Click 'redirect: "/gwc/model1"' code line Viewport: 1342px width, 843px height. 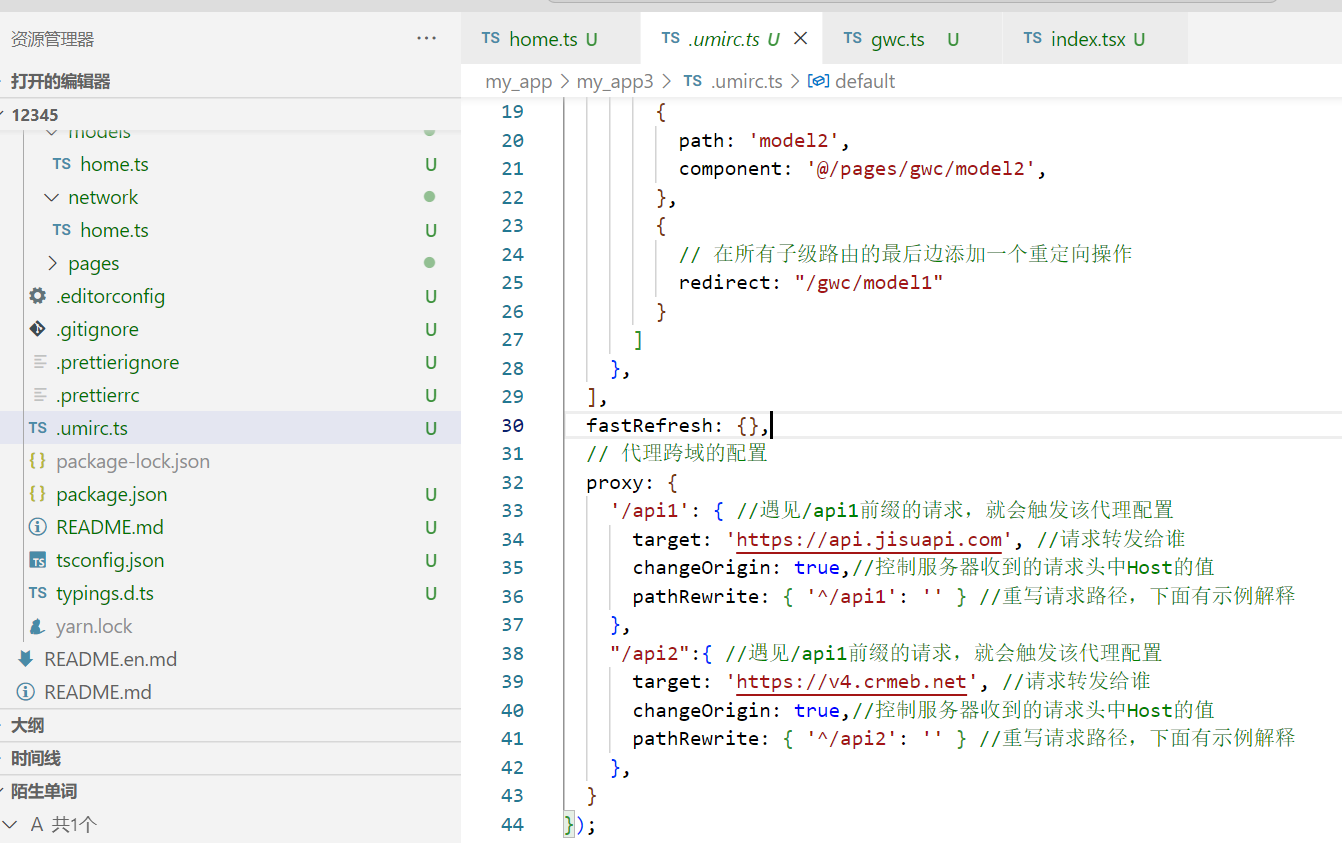point(811,283)
